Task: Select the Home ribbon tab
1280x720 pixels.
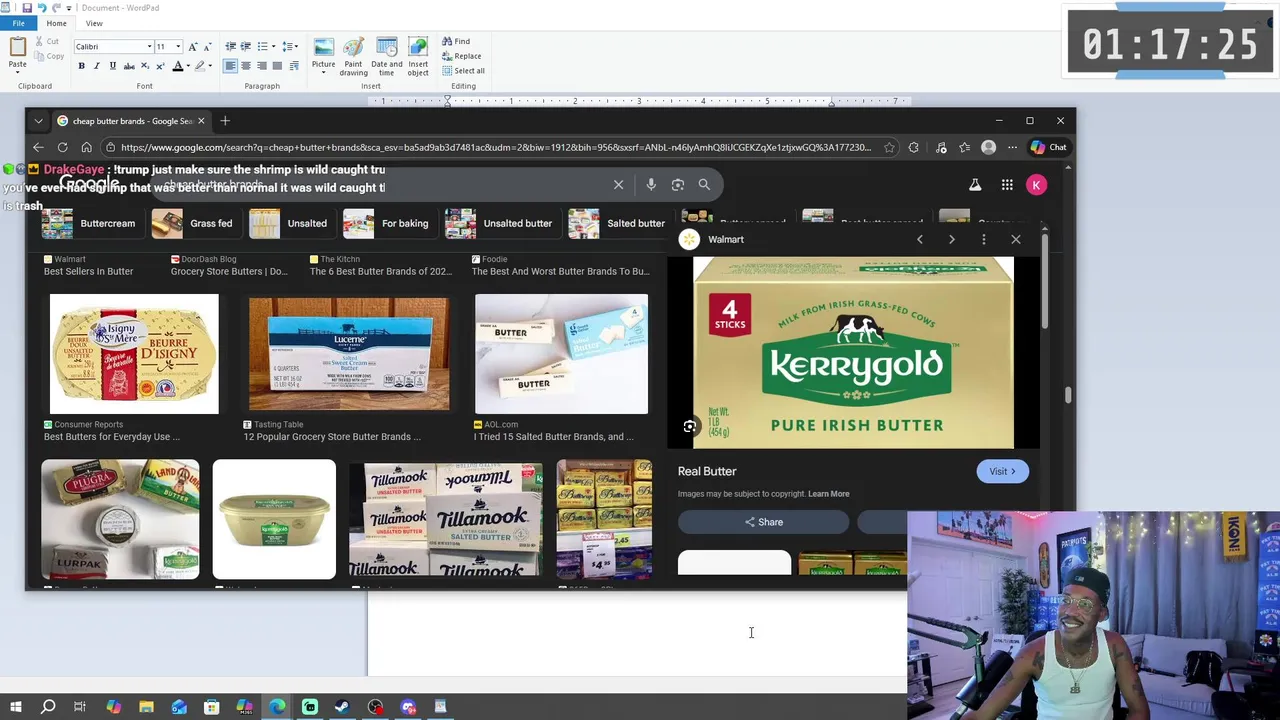Action: click(56, 23)
